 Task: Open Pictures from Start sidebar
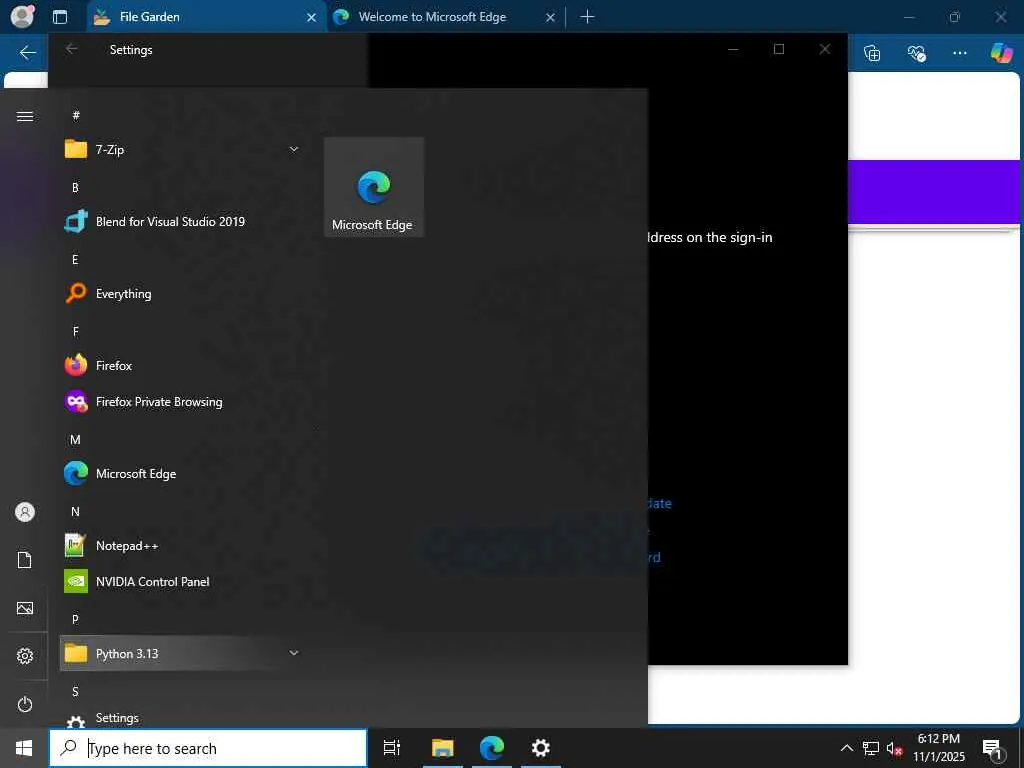(x=25, y=608)
